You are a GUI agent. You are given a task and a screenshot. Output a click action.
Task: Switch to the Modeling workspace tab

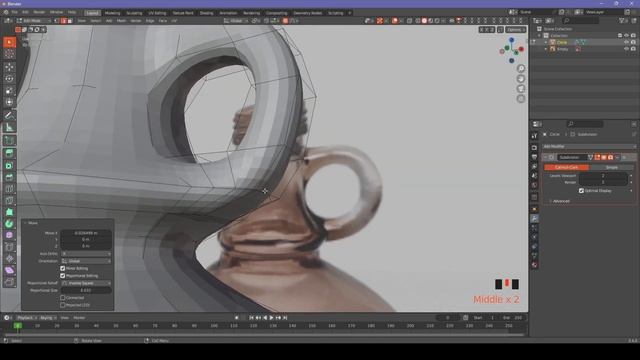coord(112,13)
